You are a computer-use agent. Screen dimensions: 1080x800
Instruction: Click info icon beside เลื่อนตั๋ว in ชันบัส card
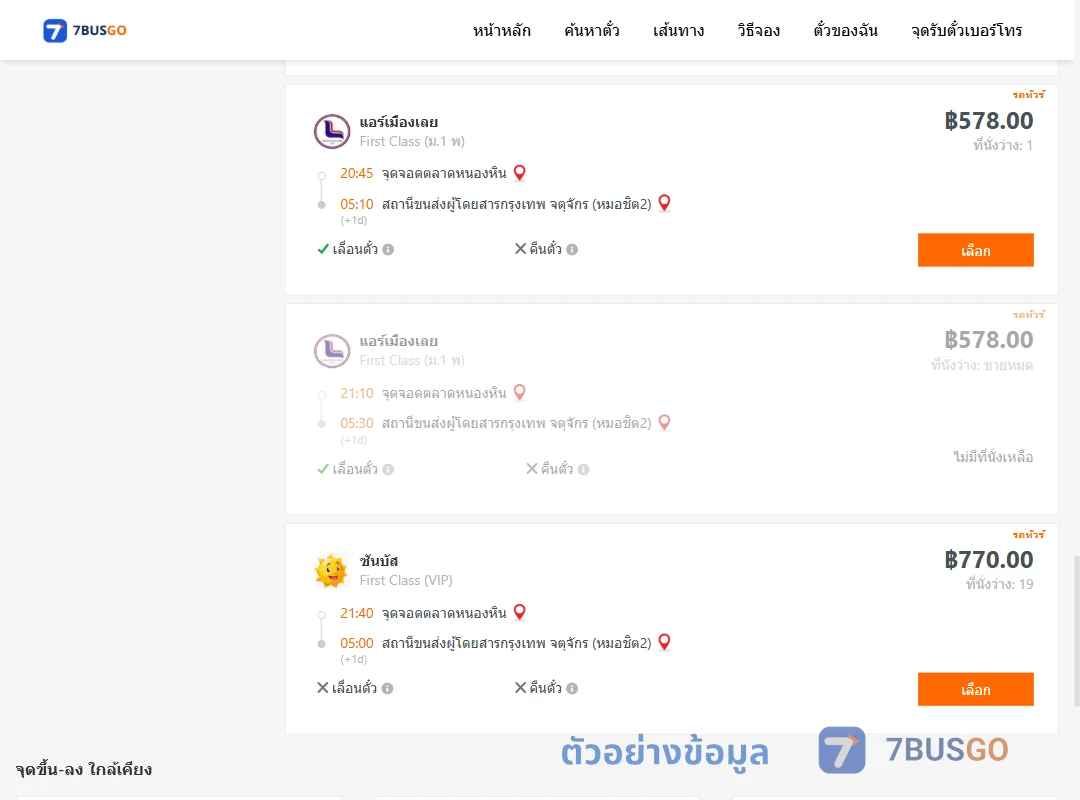388,688
